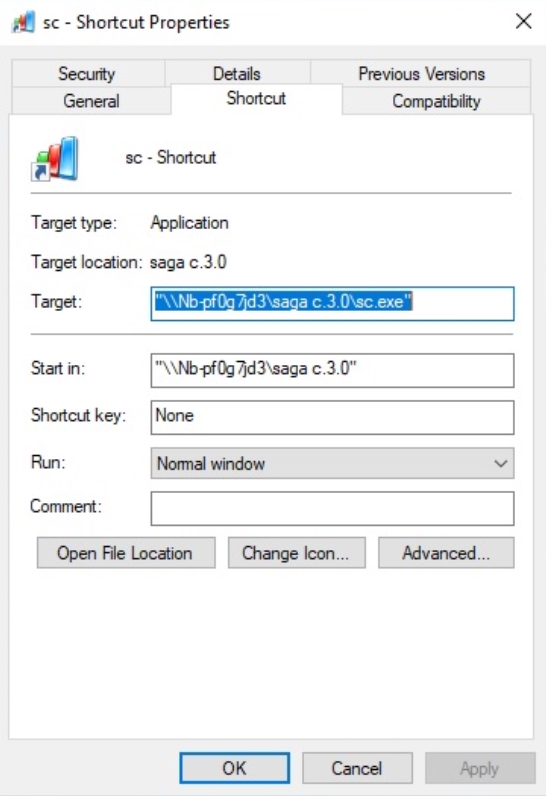The width and height of the screenshot is (546, 796).
Task: Open the Advanced settings button
Action: pos(446,553)
